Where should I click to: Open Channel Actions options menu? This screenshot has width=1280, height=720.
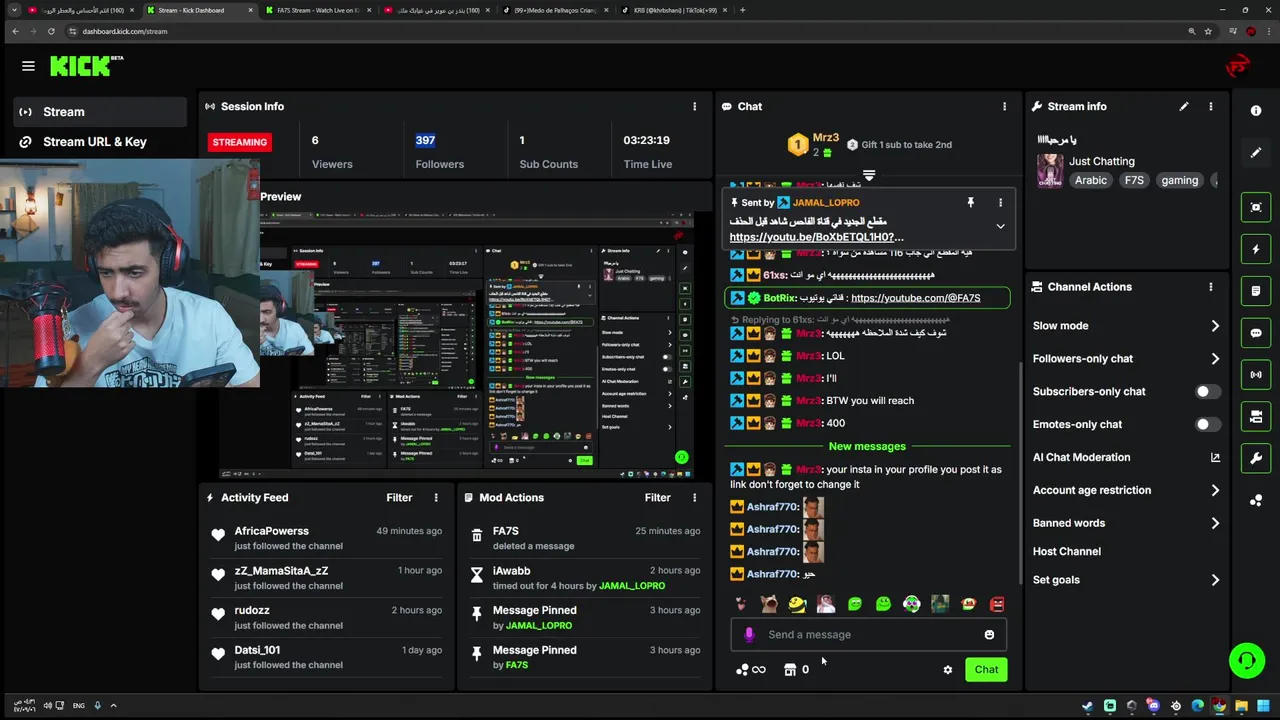tap(1211, 287)
